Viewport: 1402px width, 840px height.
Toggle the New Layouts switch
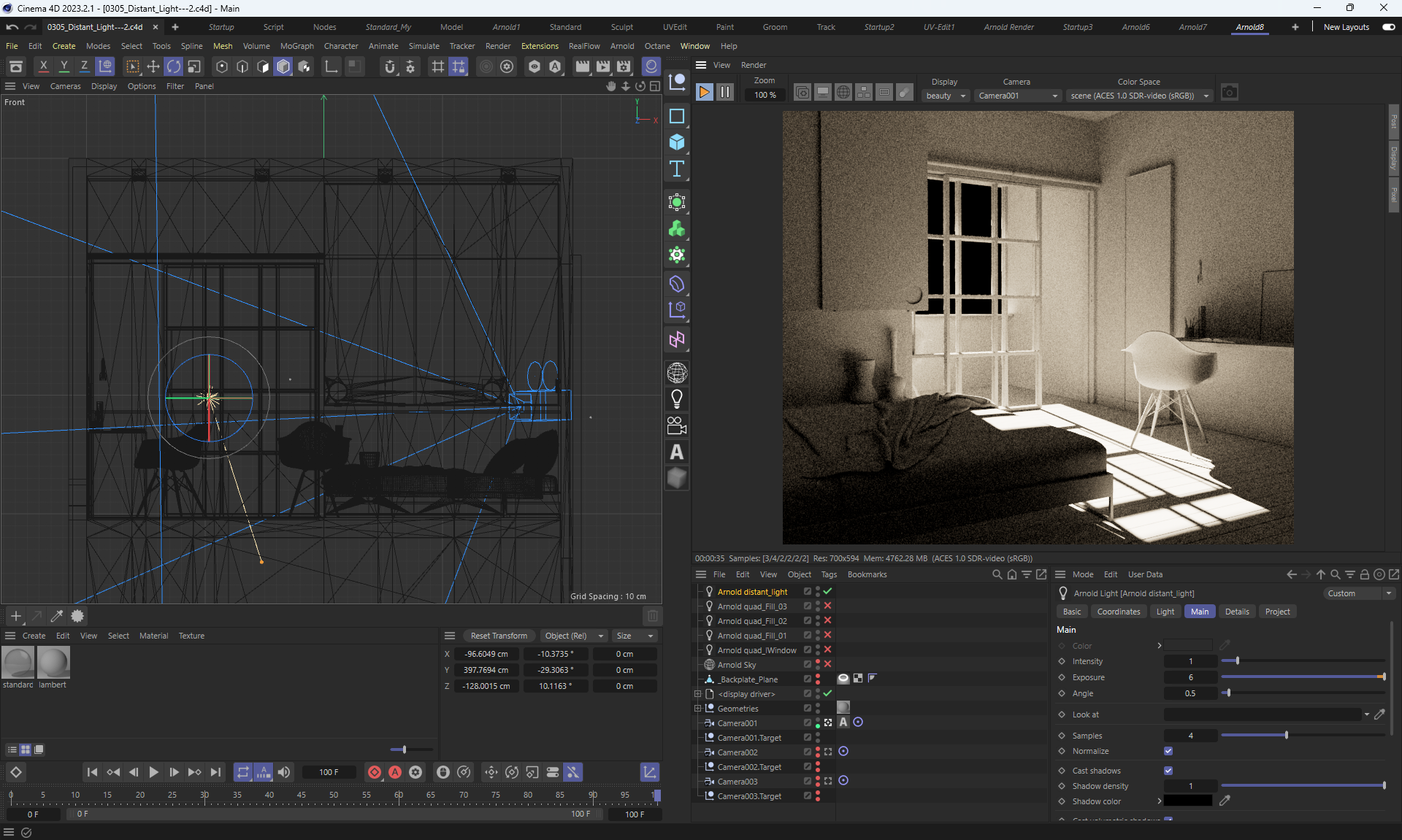coord(1388,27)
